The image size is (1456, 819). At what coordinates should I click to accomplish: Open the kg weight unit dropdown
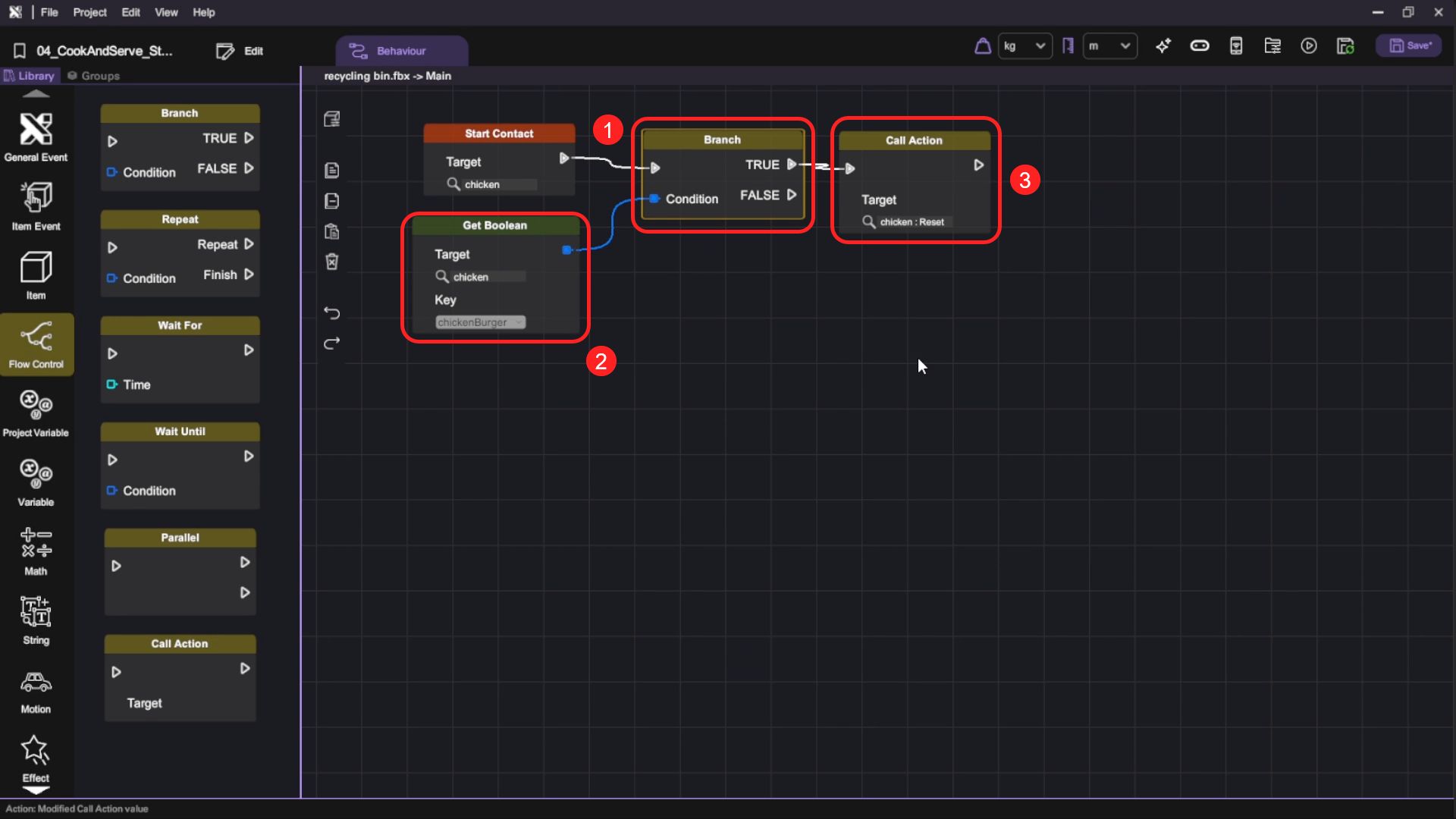(x=1025, y=46)
